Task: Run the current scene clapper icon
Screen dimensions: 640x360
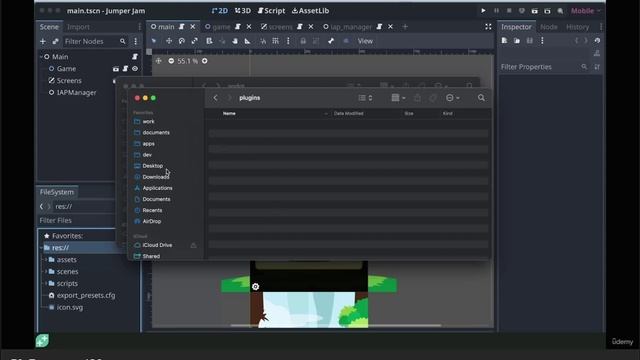Action: point(535,11)
